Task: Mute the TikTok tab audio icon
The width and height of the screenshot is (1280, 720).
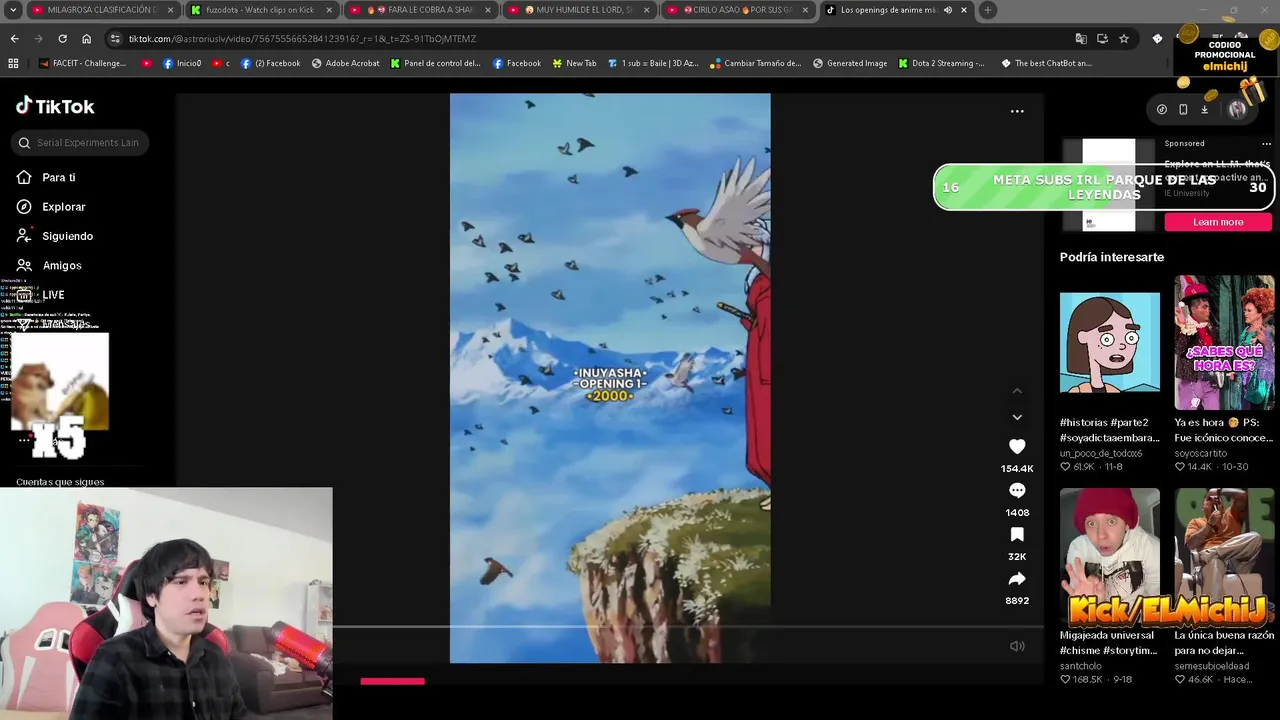Action: 947,10
